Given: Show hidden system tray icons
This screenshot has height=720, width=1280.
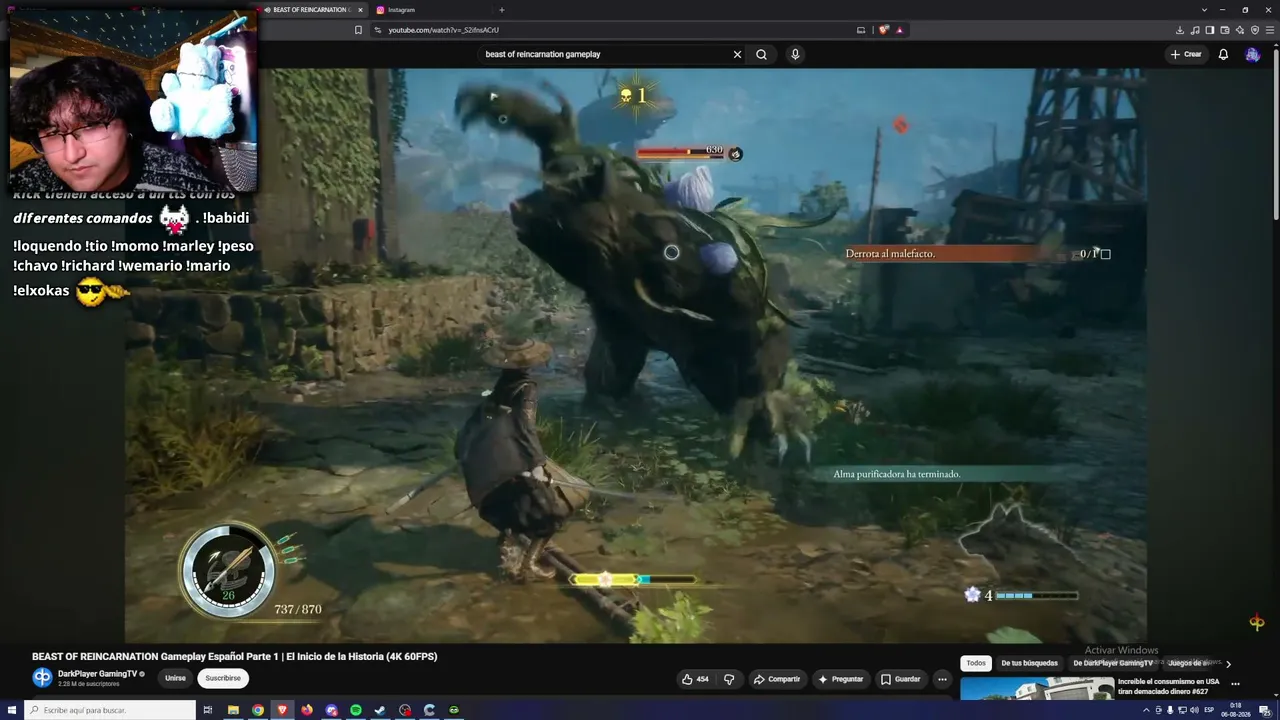Looking at the screenshot, I should click(1146, 710).
